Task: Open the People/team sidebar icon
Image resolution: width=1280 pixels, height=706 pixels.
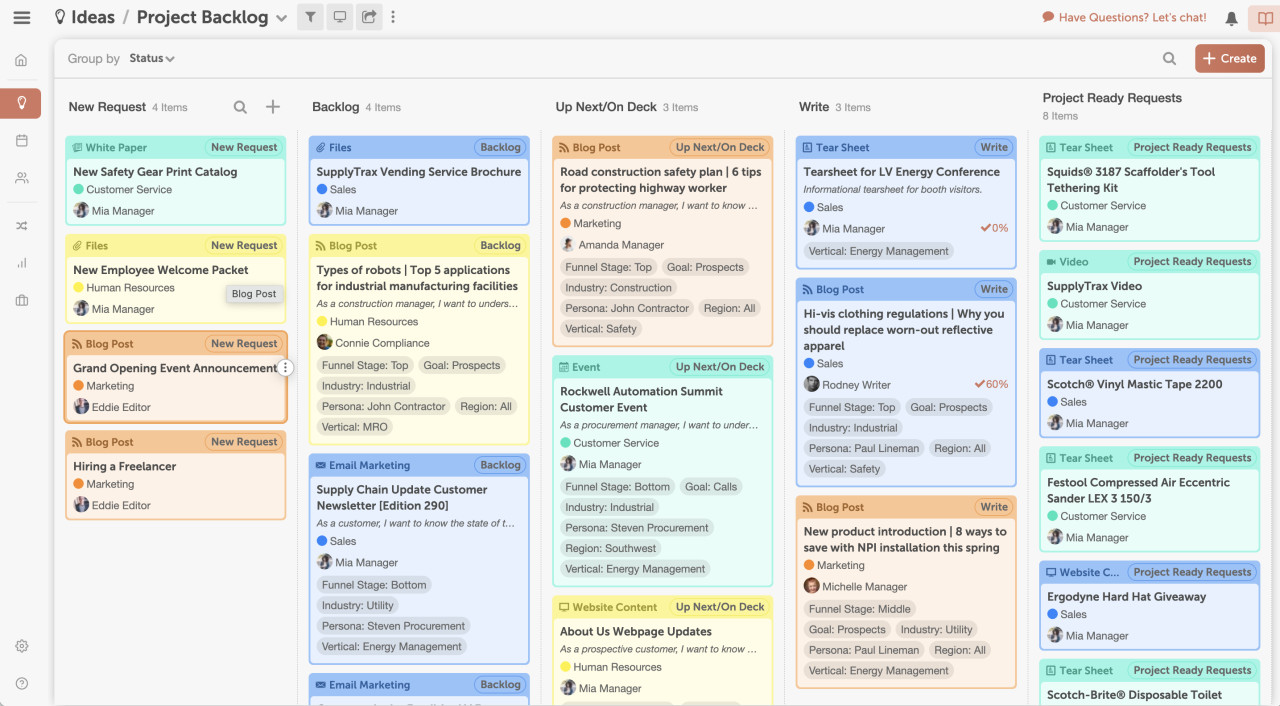Action: (21, 178)
